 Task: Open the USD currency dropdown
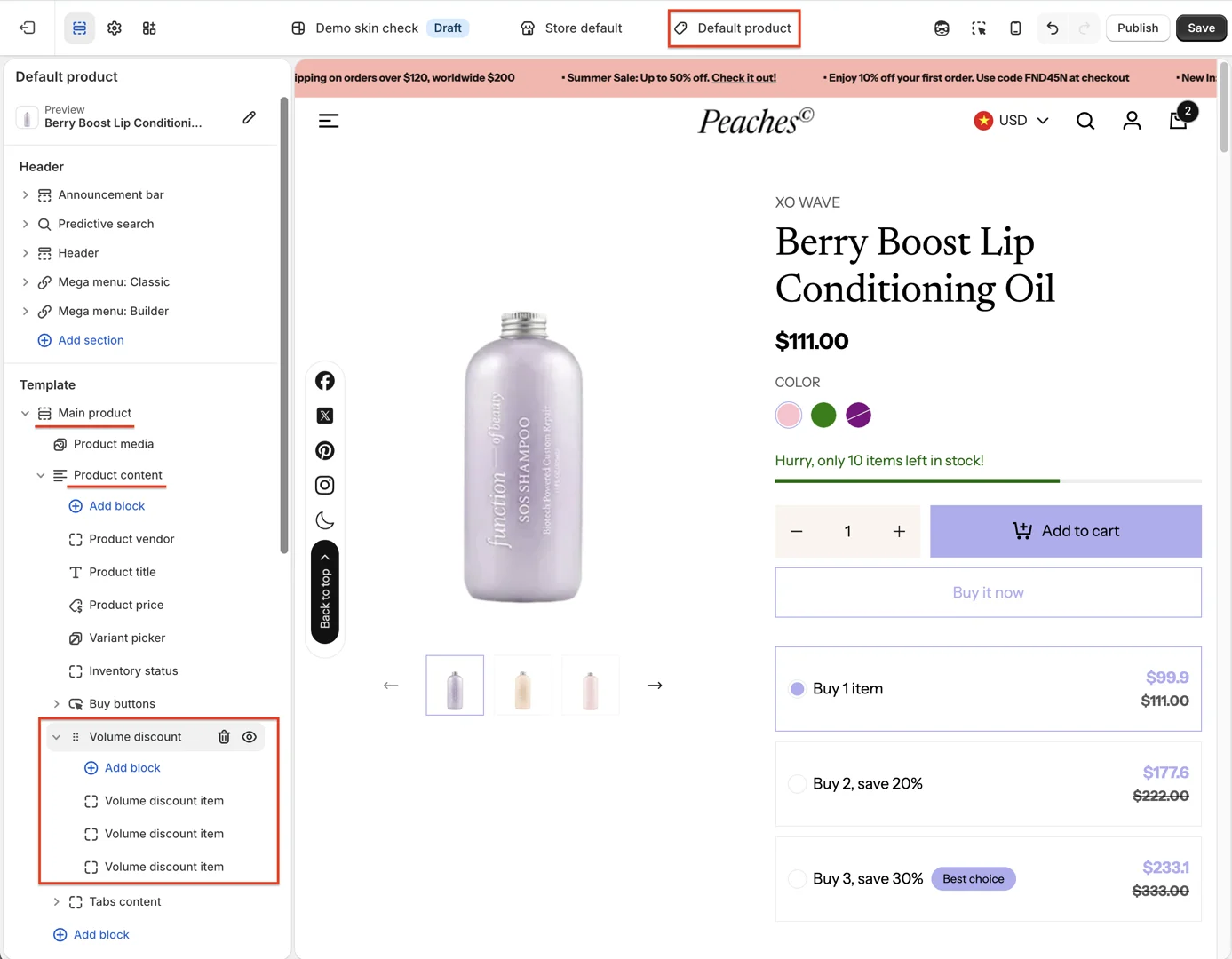(1012, 121)
